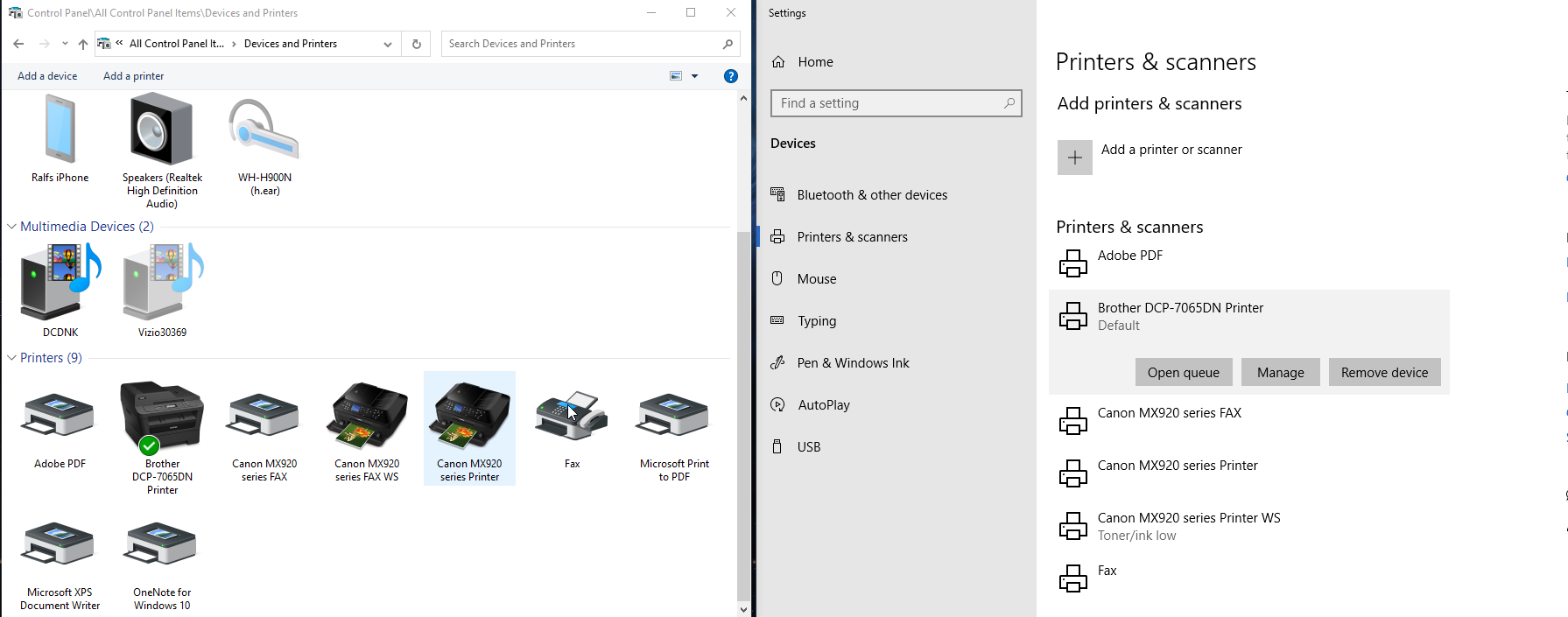Click All Control Panel Items breadcrumb
This screenshot has width=1568, height=617.
[x=177, y=44]
